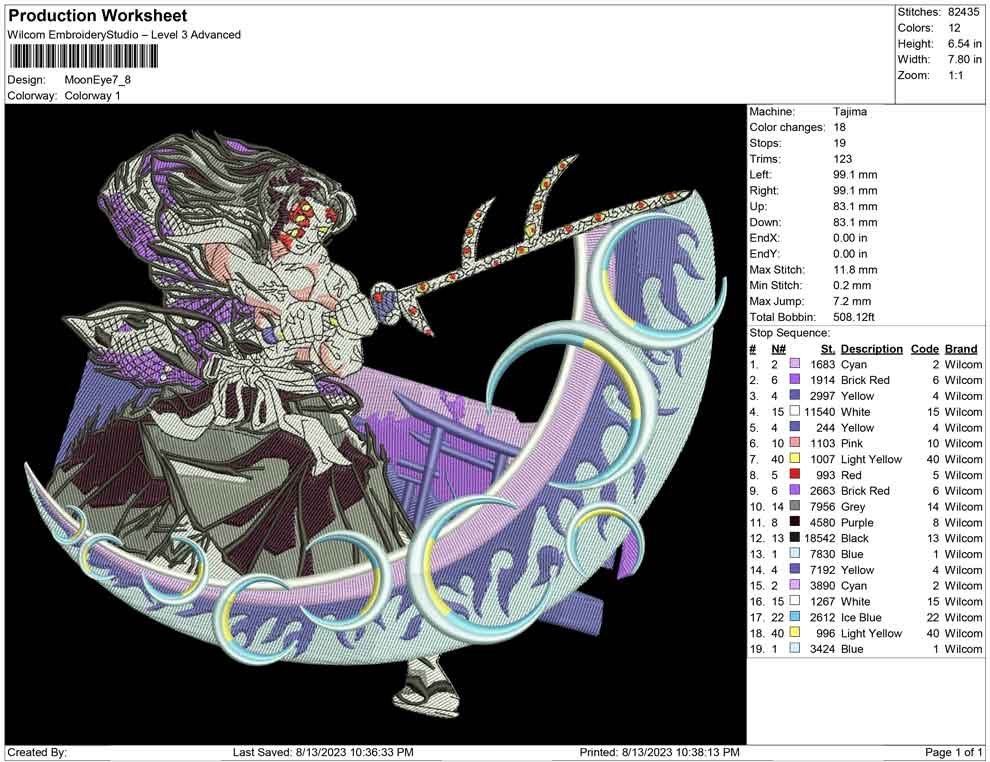Image resolution: width=990 pixels, height=762 pixels.
Task: Click the Stitches value 82435
Action: point(963,12)
